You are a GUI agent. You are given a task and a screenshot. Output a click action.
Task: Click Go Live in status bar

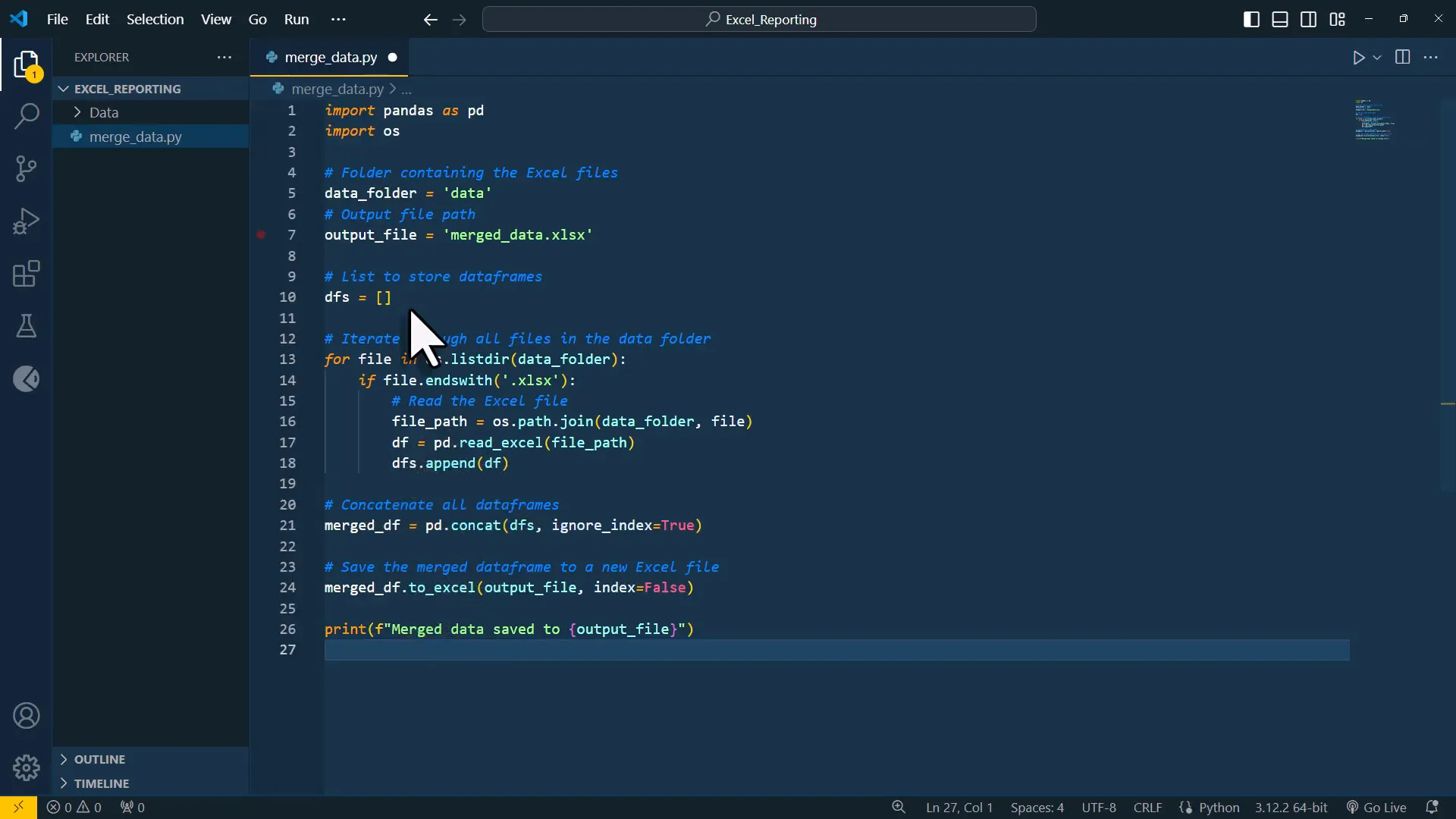[1376, 808]
